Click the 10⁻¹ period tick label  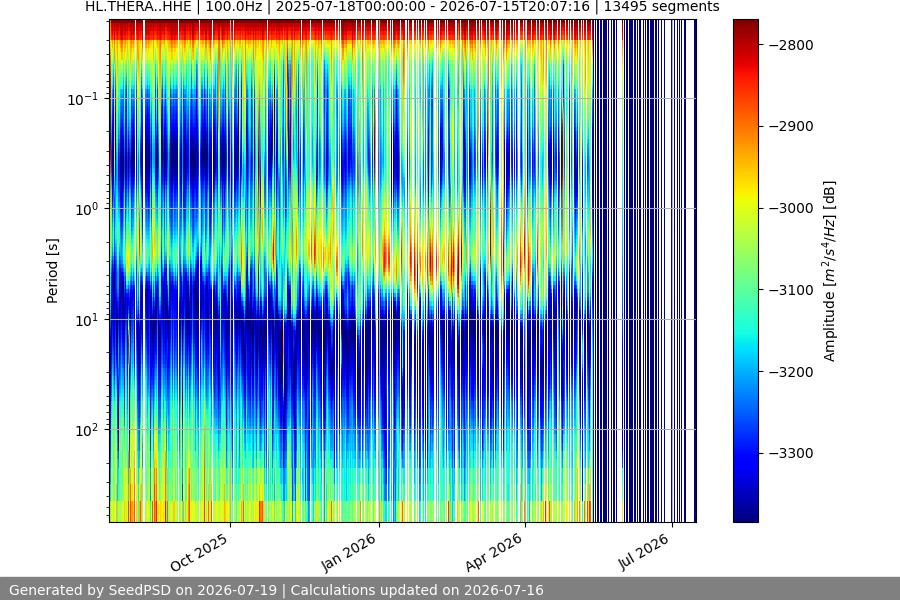pos(83,99)
